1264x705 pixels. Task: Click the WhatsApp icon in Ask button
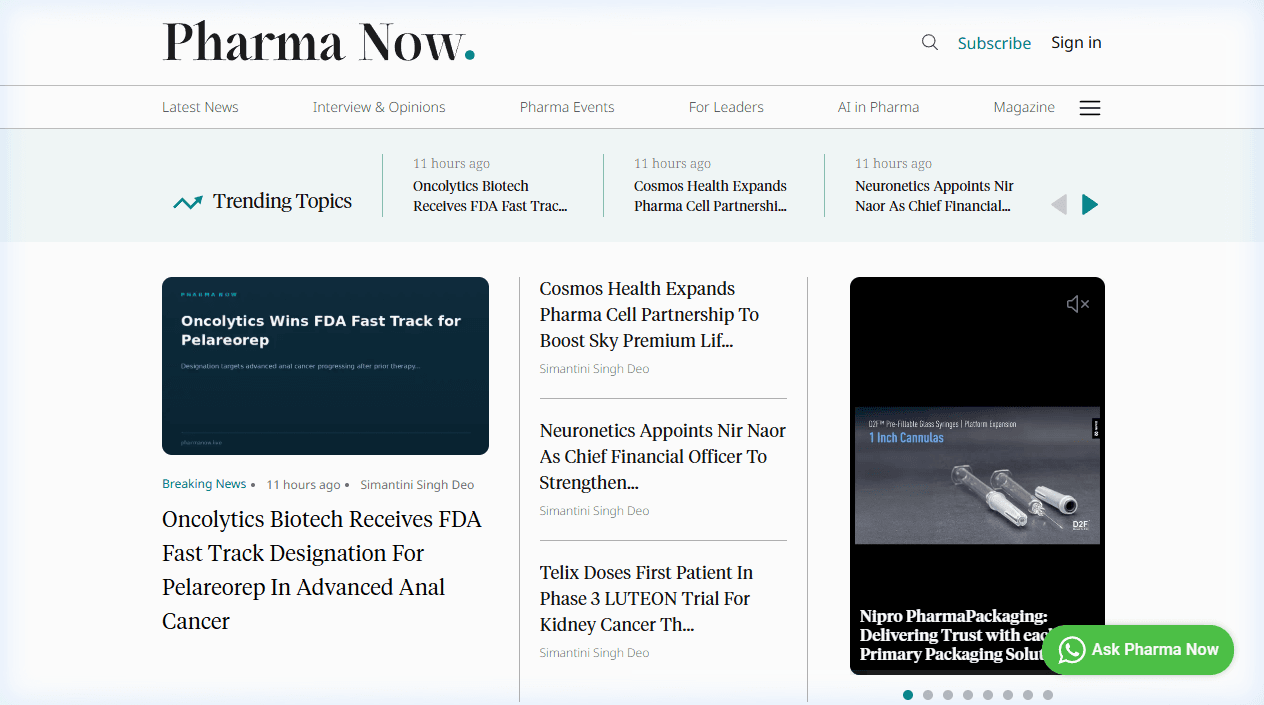coord(1071,650)
